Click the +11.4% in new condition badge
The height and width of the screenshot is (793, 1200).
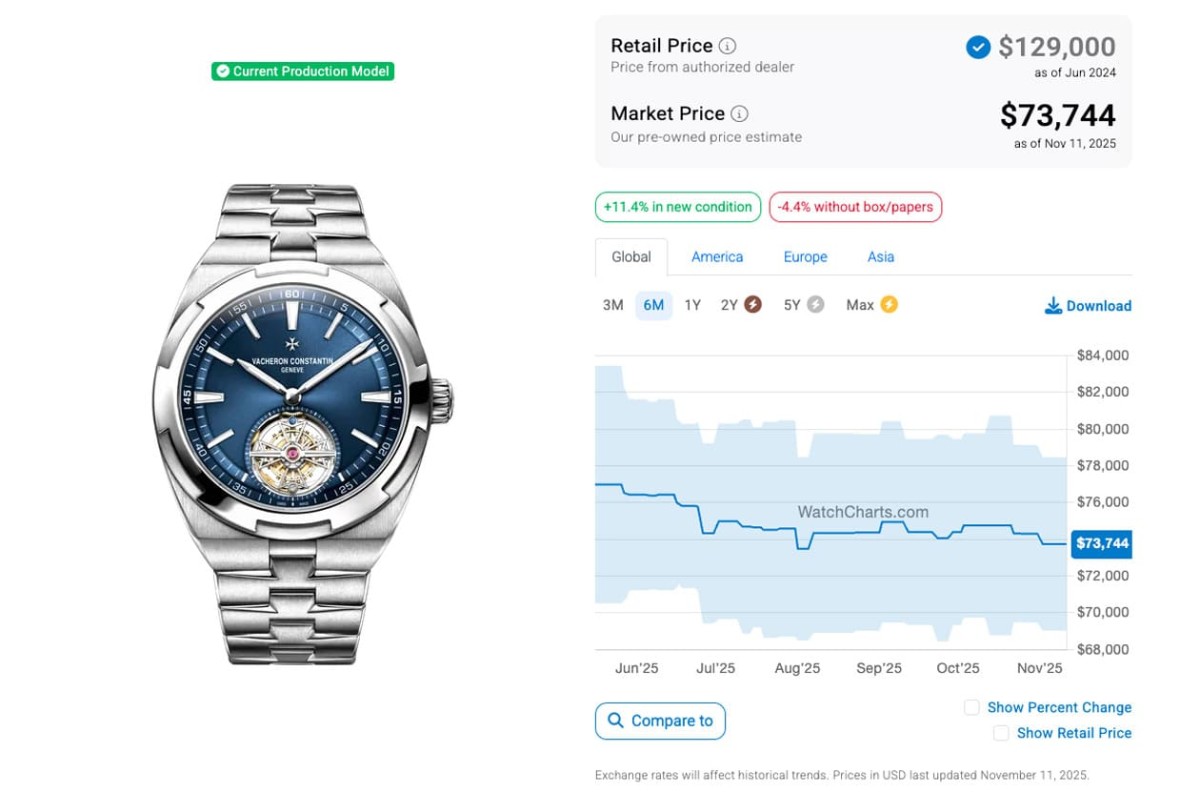click(x=678, y=207)
